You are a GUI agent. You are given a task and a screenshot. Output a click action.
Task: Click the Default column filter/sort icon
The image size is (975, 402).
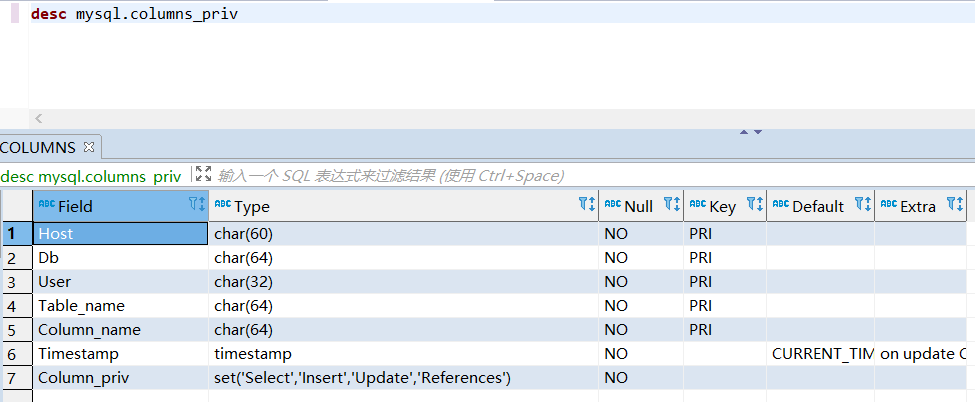click(862, 205)
